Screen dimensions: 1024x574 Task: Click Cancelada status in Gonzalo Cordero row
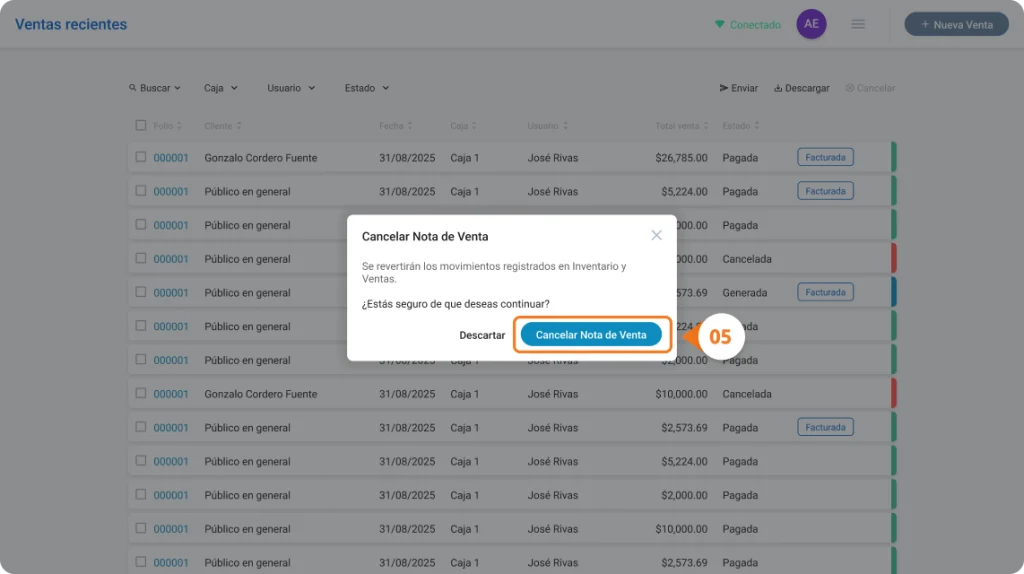point(746,394)
